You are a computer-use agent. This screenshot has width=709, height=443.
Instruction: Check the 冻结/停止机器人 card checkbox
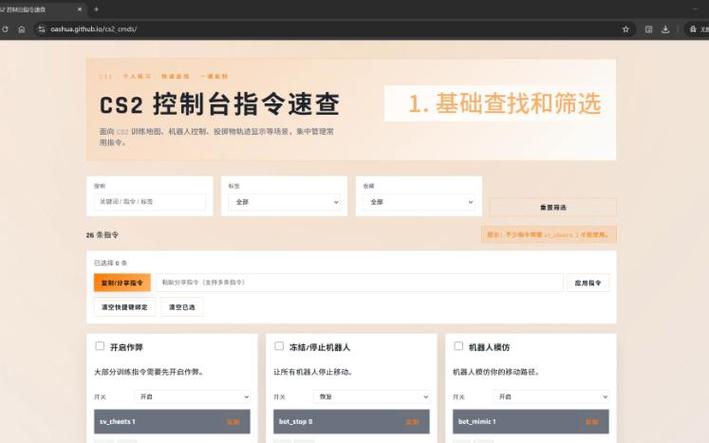click(279, 346)
